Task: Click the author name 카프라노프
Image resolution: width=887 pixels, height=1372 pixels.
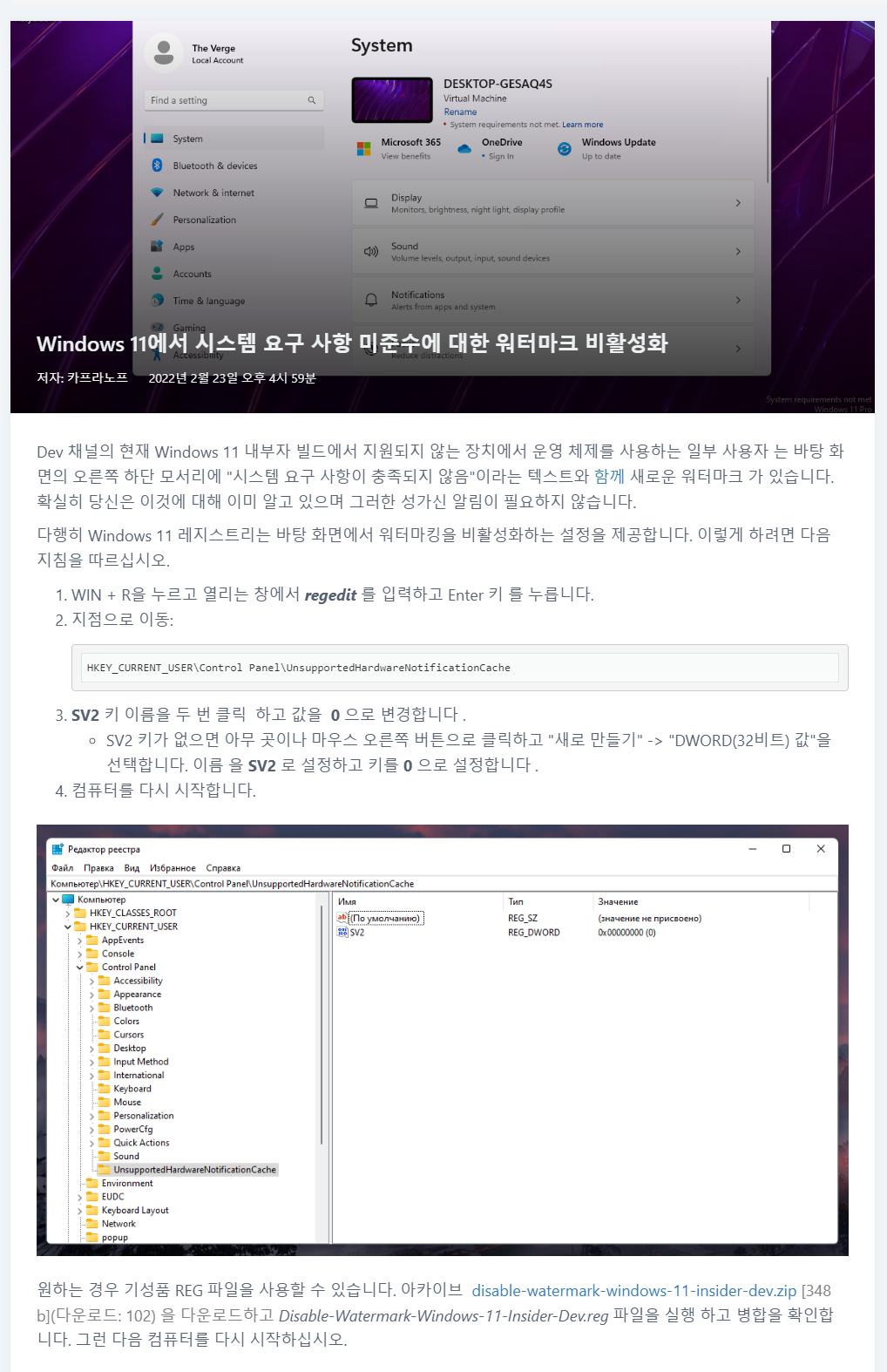Action: click(x=98, y=377)
